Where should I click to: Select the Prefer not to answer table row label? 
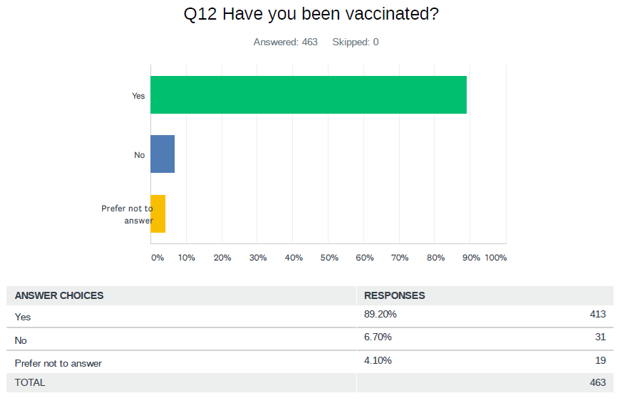pos(58,363)
